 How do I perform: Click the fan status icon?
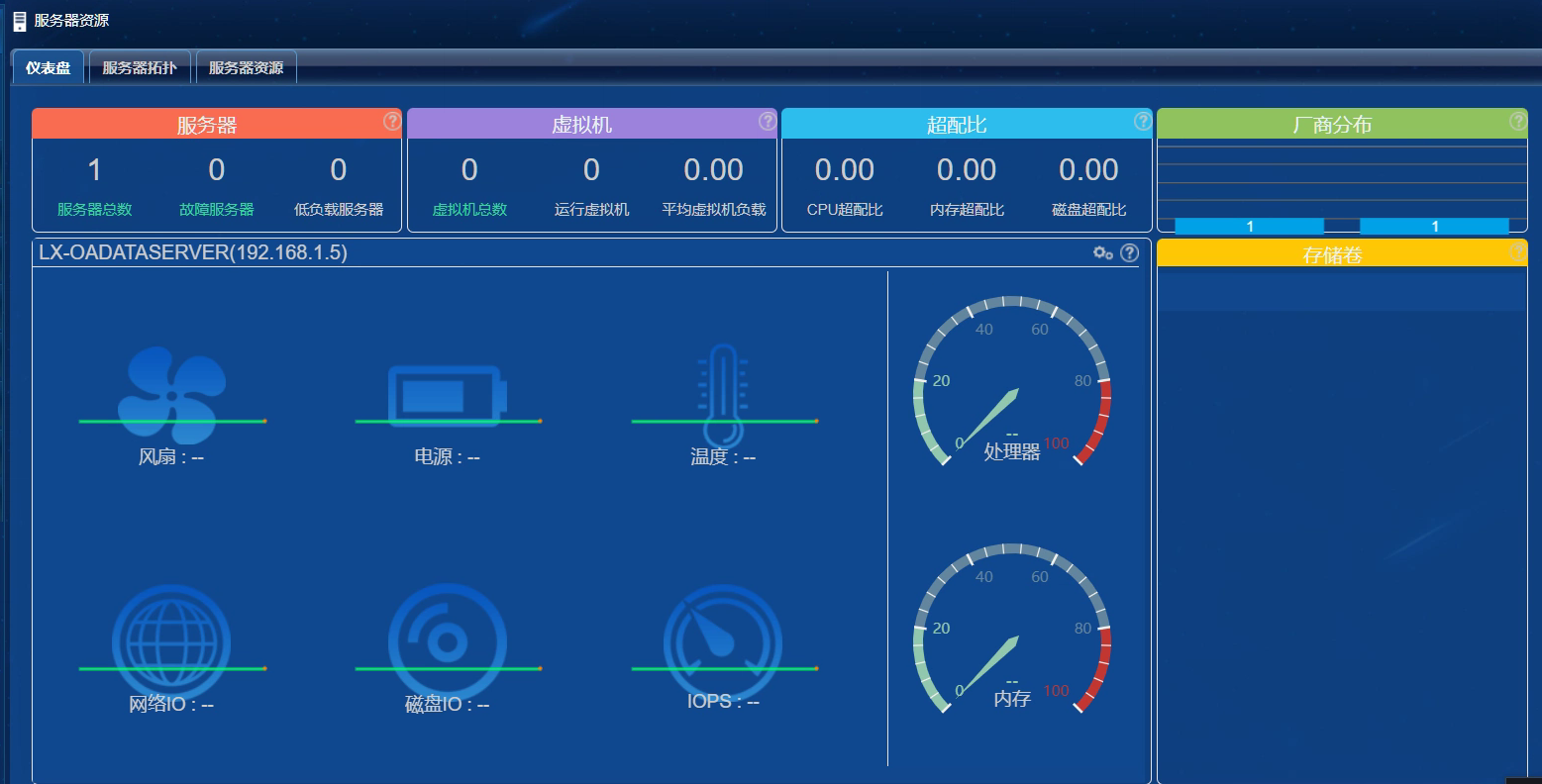[172, 396]
